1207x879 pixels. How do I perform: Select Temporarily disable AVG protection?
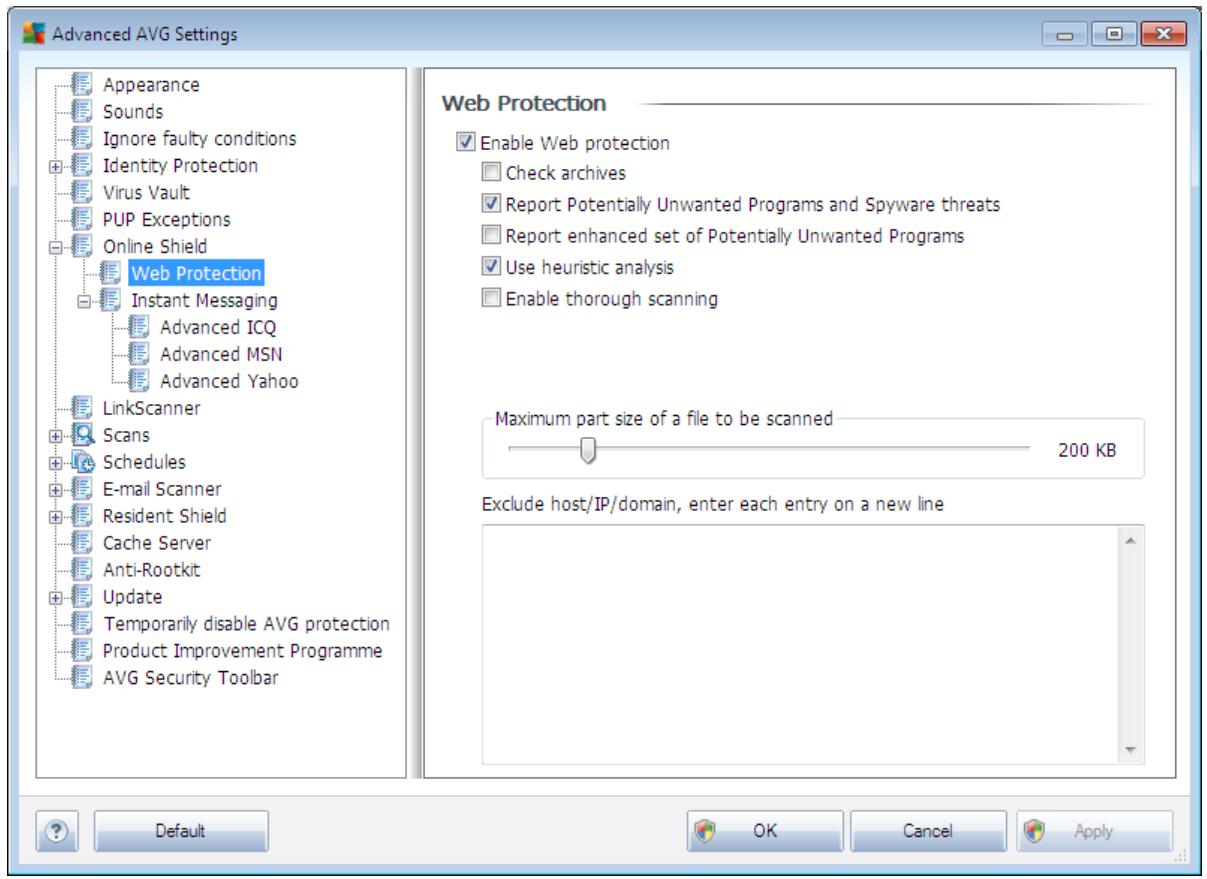coord(246,625)
